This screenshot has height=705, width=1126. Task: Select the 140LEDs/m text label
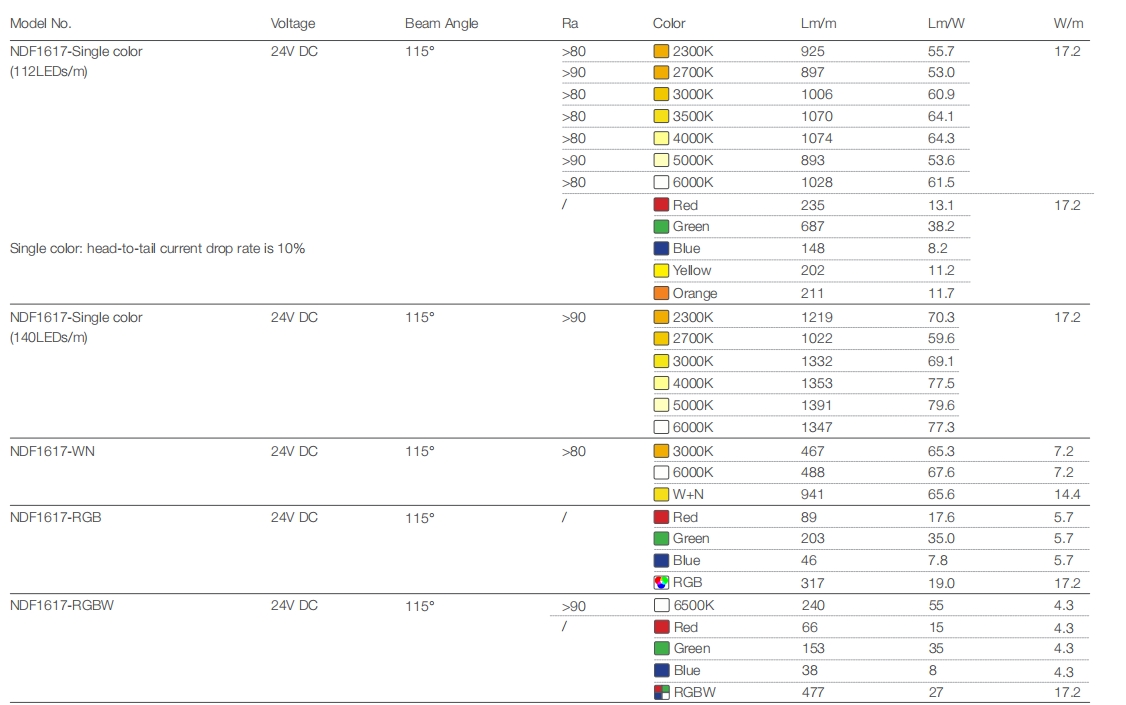49,338
